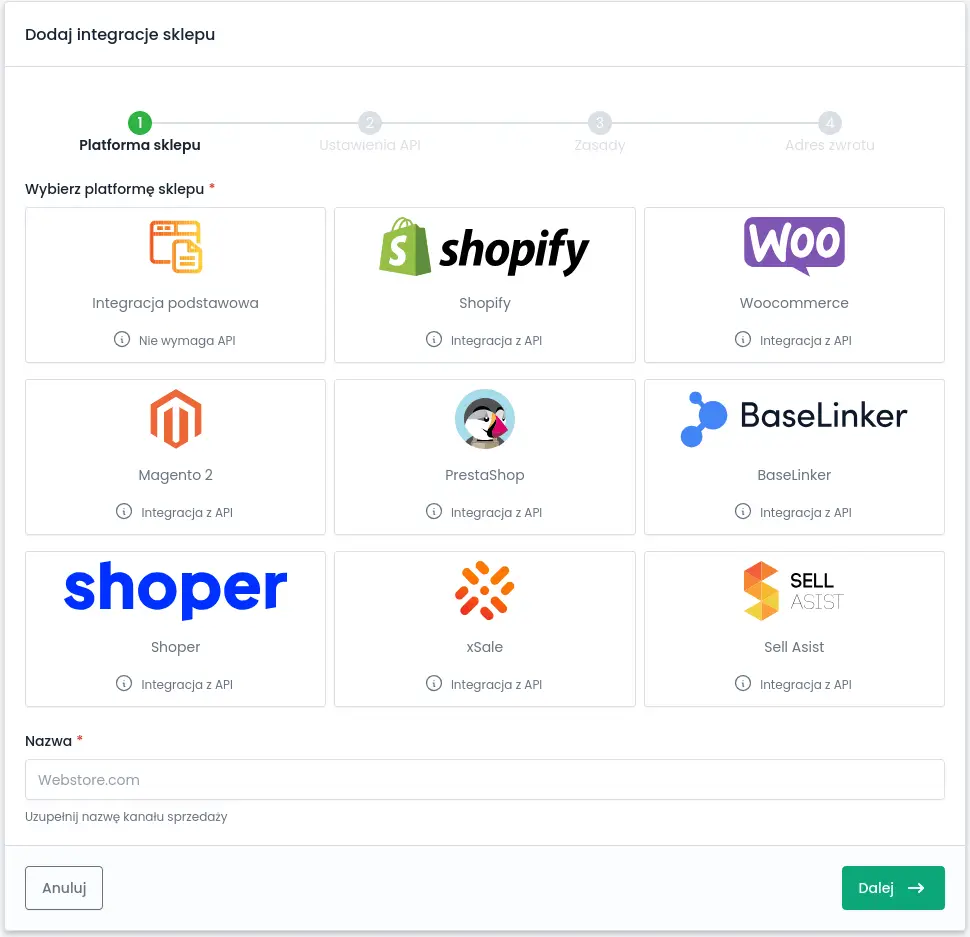
Task: Select the blue shoper logo
Action: click(176, 589)
